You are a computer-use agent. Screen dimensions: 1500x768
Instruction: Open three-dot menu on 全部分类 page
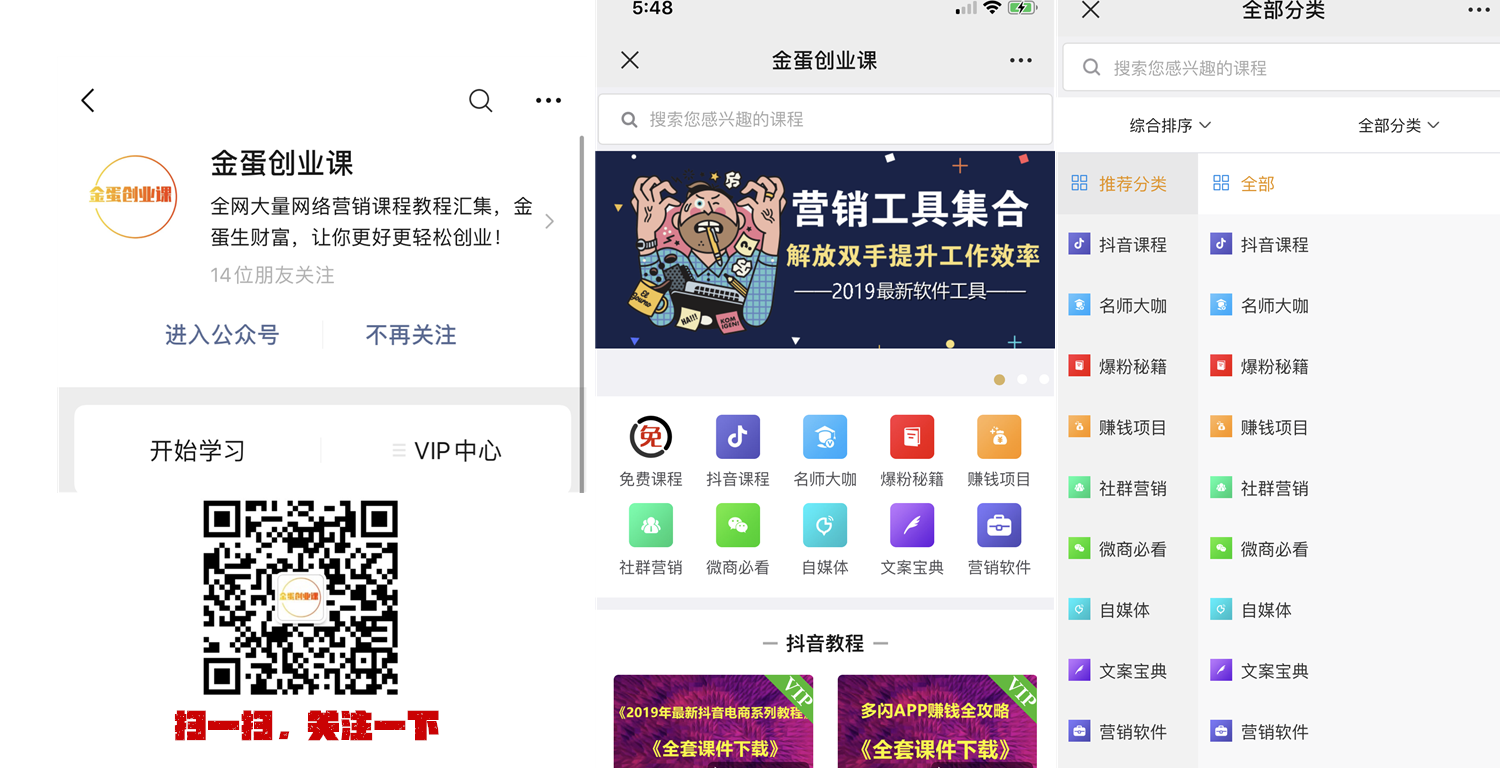[x=1479, y=10]
